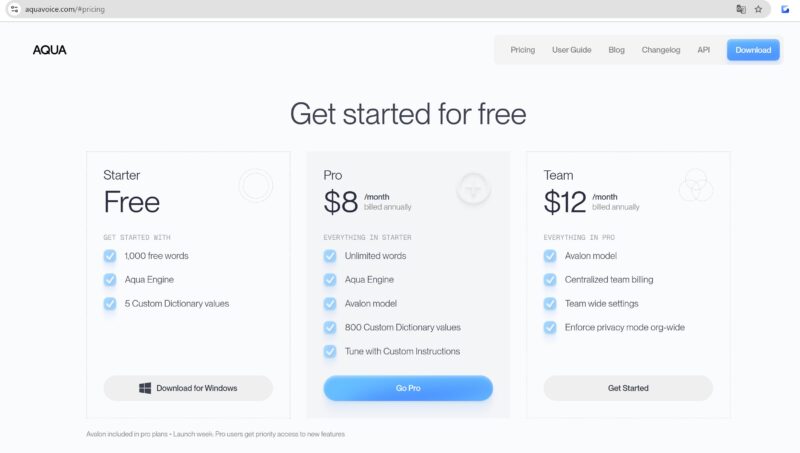Click the AQUA logo
800x453 pixels.
pyautogui.click(x=49, y=50)
